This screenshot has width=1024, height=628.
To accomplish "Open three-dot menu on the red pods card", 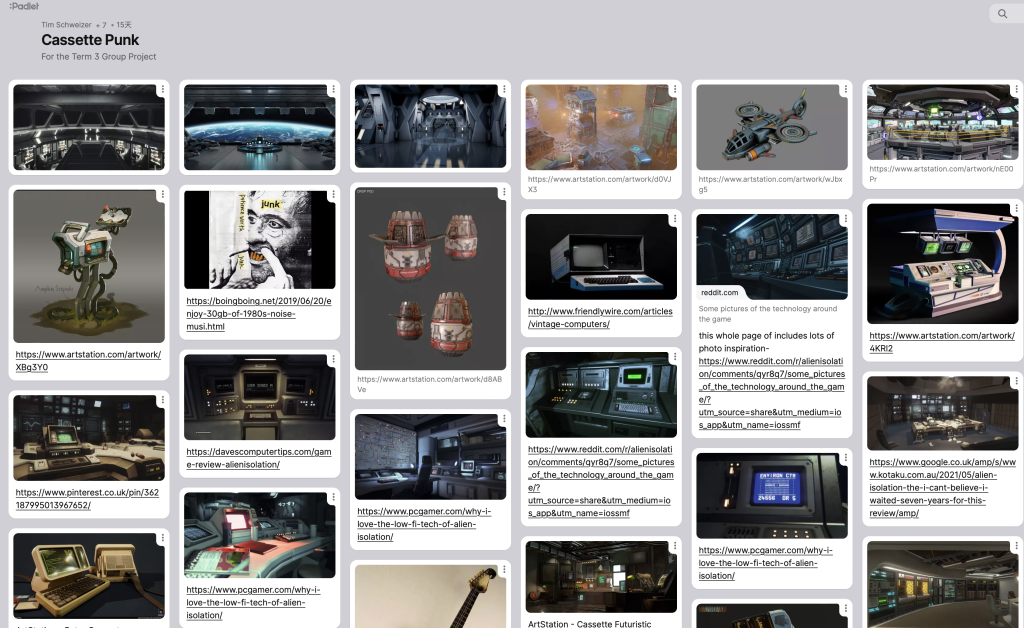I will coord(504,193).
